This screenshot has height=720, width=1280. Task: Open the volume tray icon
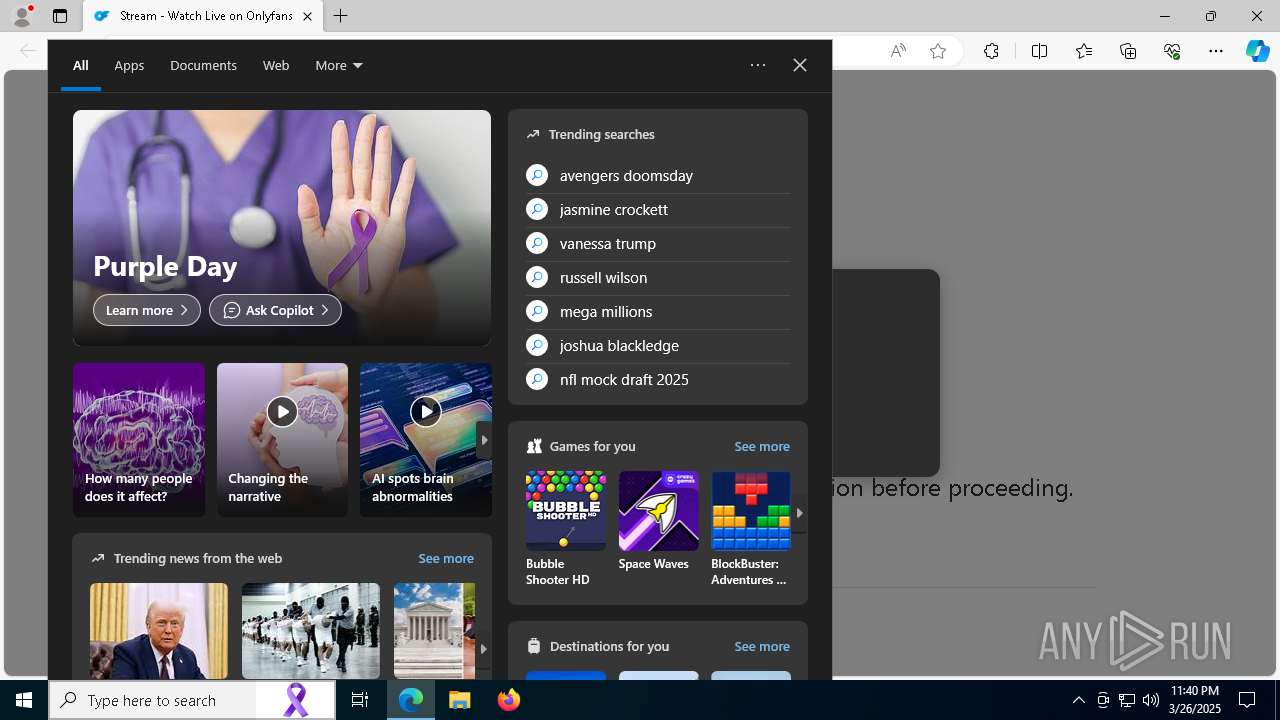coord(1151,700)
